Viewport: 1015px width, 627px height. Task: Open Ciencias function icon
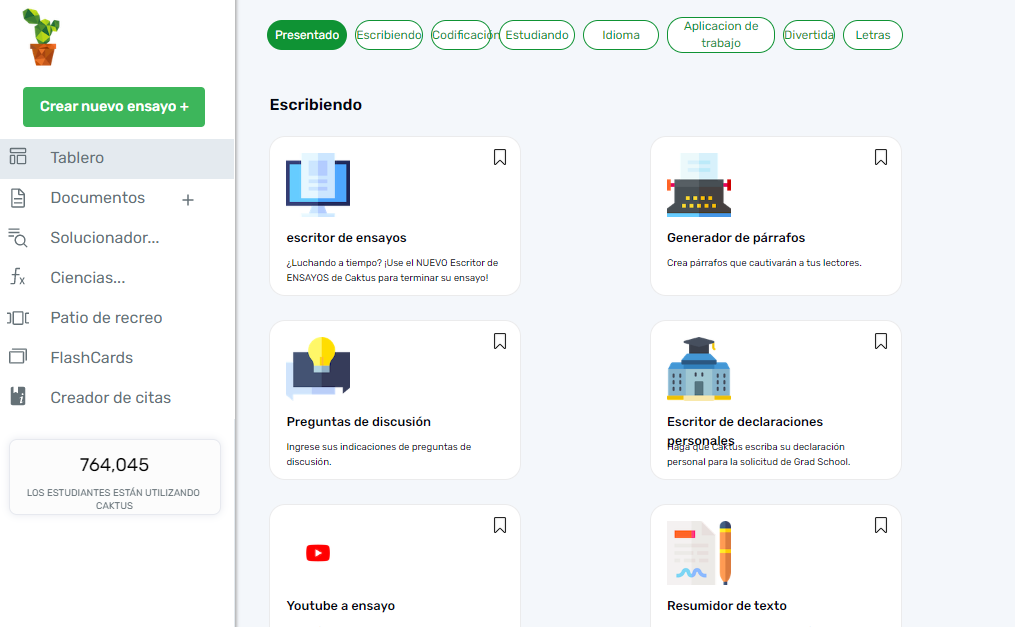(x=18, y=278)
